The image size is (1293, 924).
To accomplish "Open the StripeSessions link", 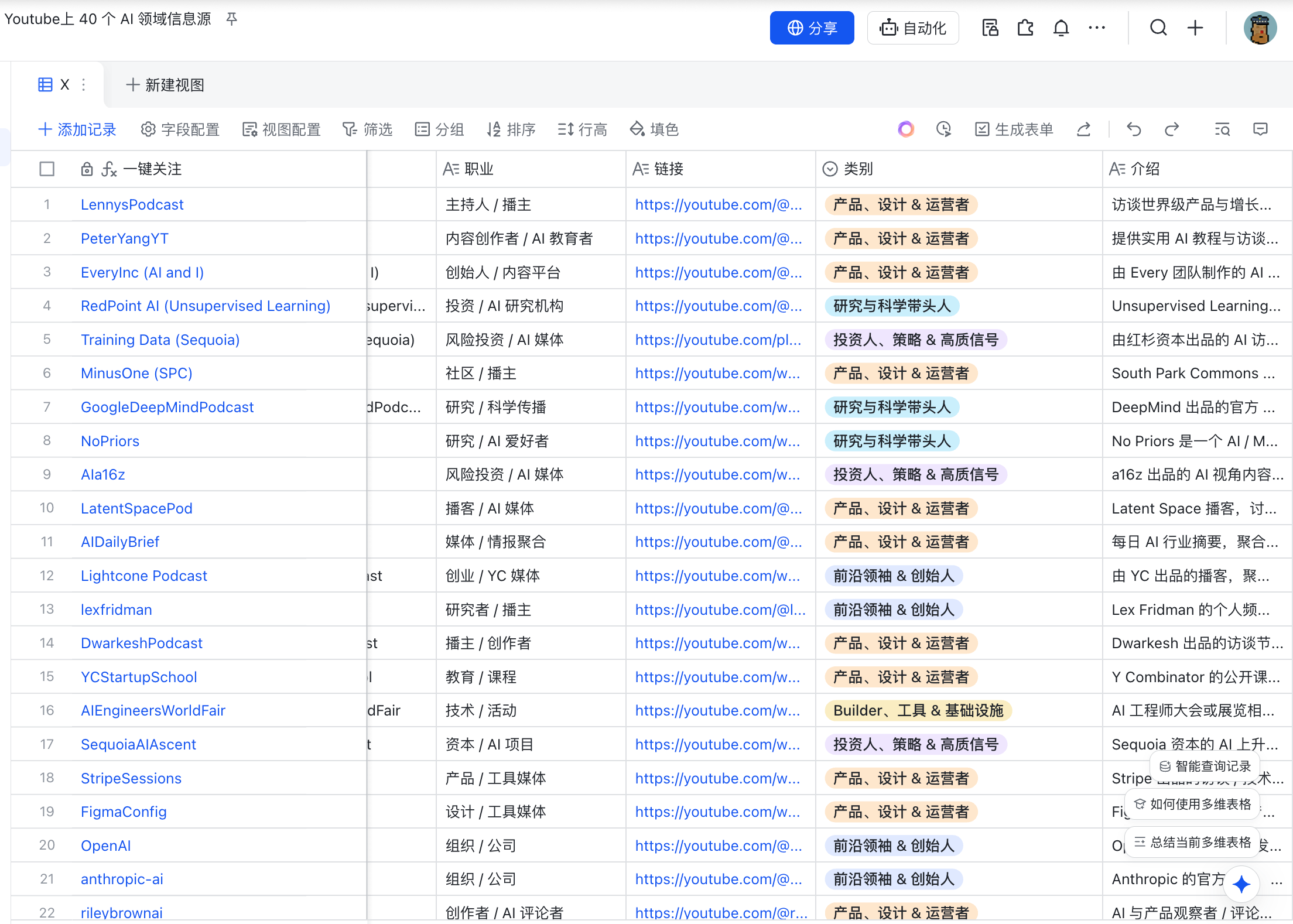I will [131, 779].
